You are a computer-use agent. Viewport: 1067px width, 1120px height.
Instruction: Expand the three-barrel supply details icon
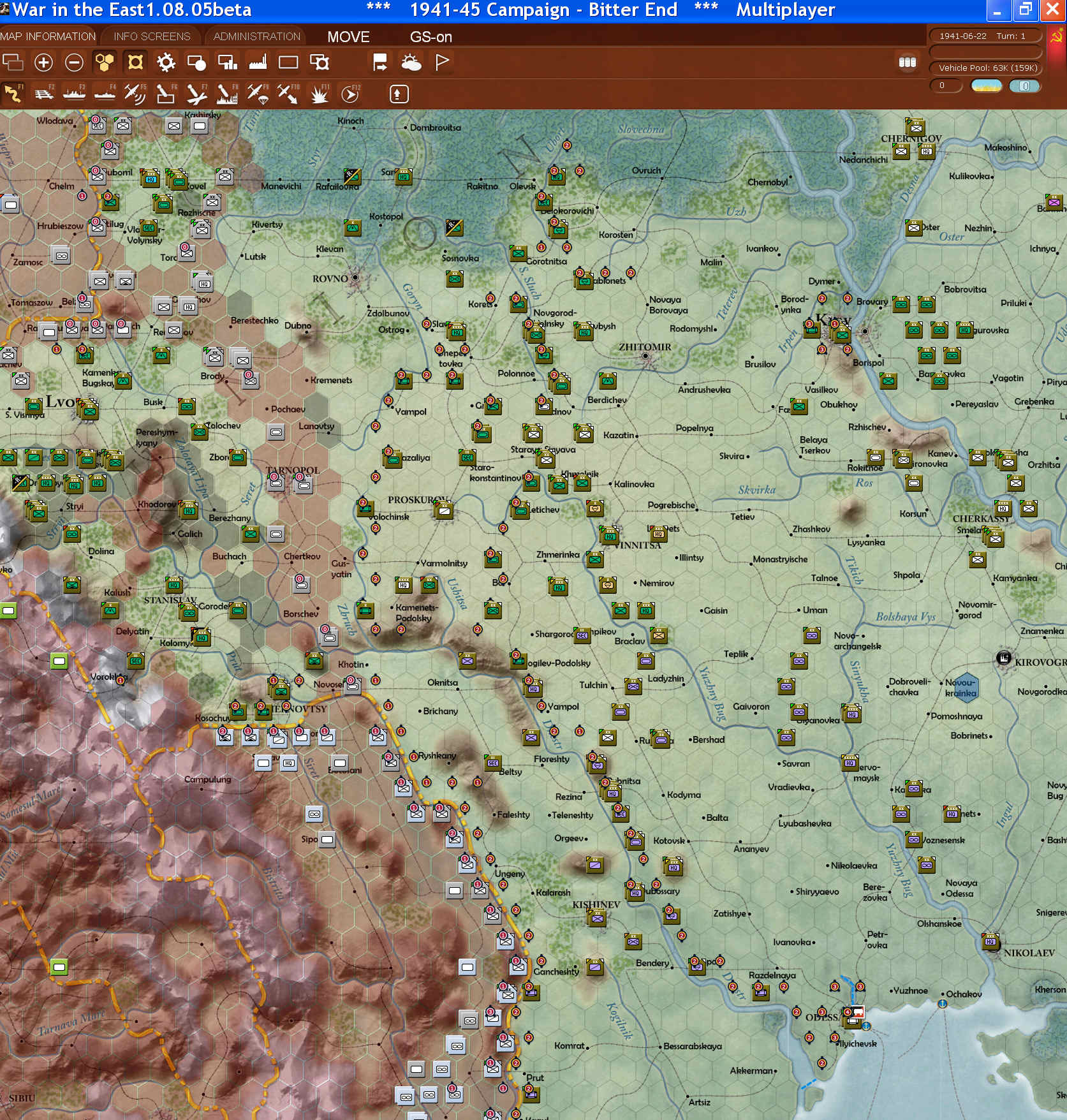[907, 63]
